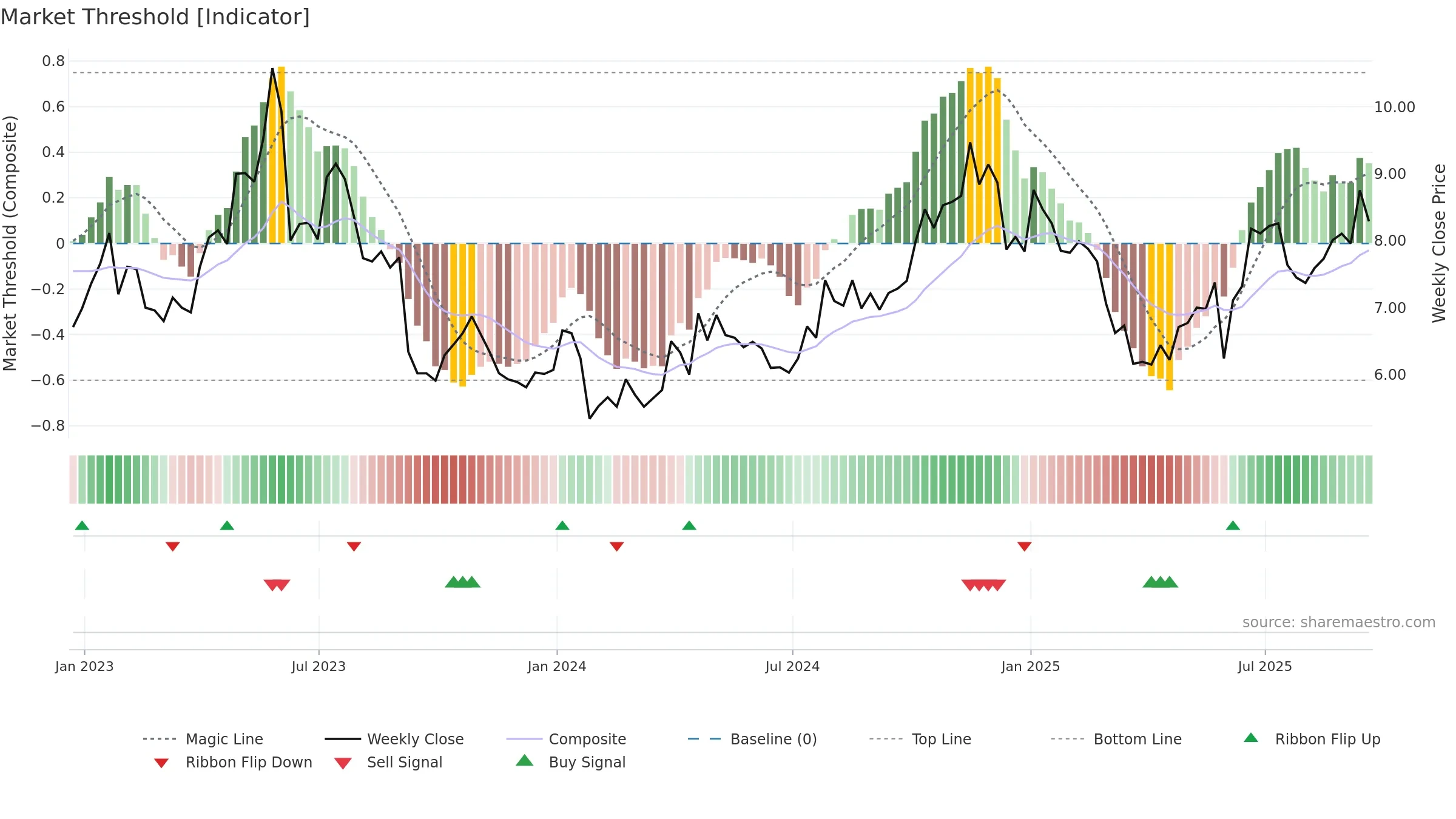Toggle Baseline (0) legend entry

tap(752, 739)
